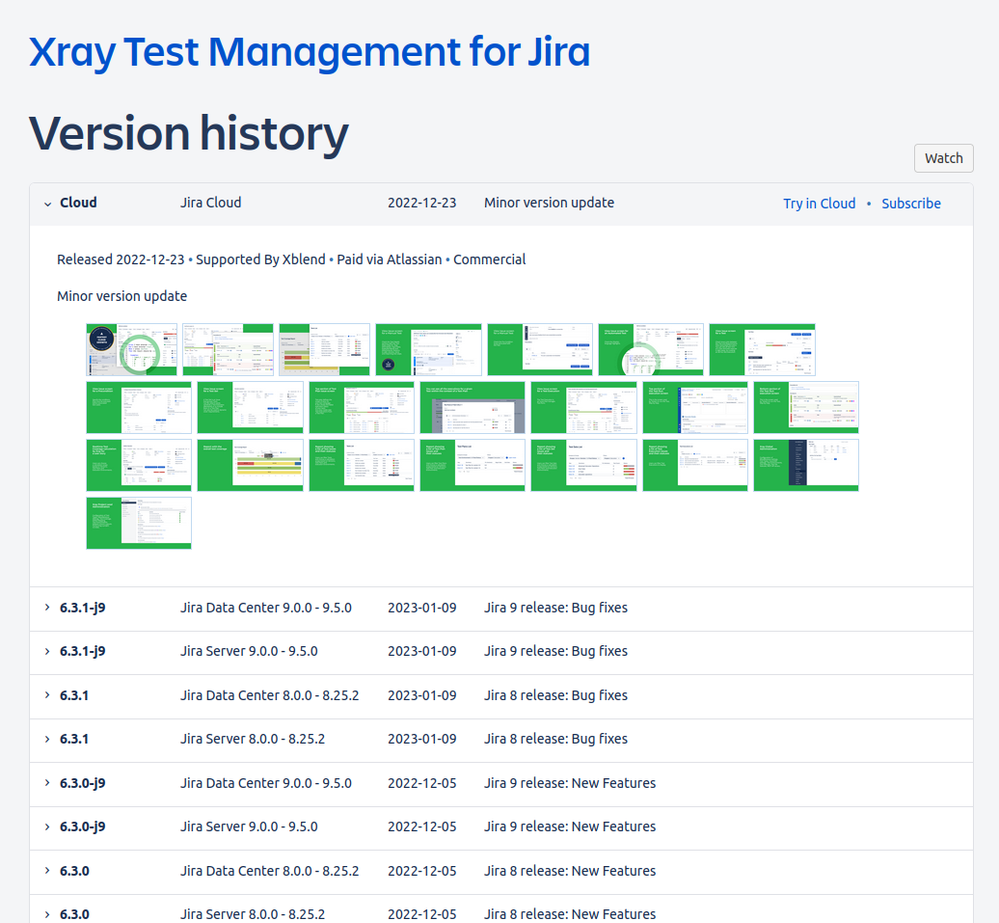The height and width of the screenshot is (923, 999).
Task: Click 2023-01-09 date in 6.3.1-j9 Data Center row
Action: pos(422,608)
